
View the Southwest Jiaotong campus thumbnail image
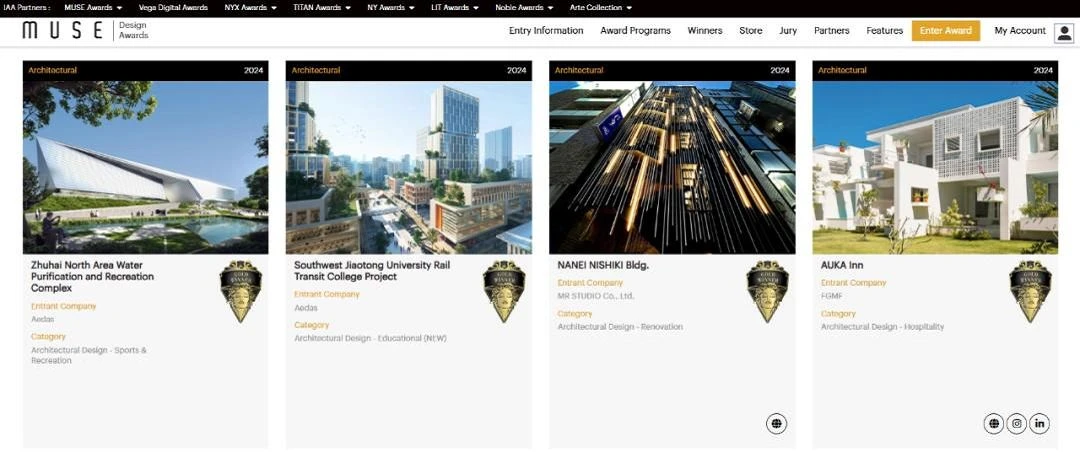click(408, 167)
